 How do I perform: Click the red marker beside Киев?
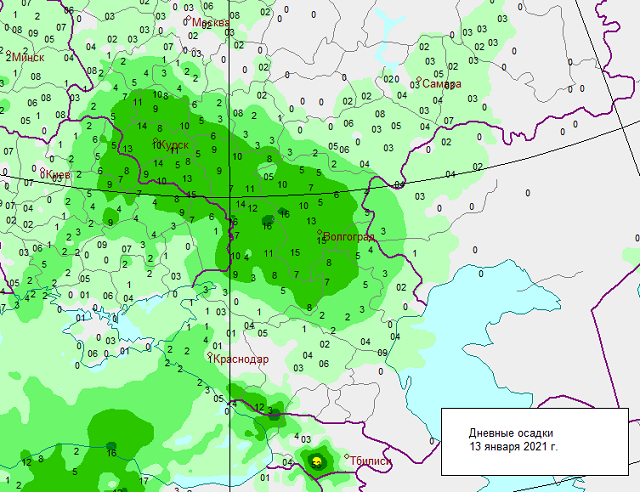(42, 172)
